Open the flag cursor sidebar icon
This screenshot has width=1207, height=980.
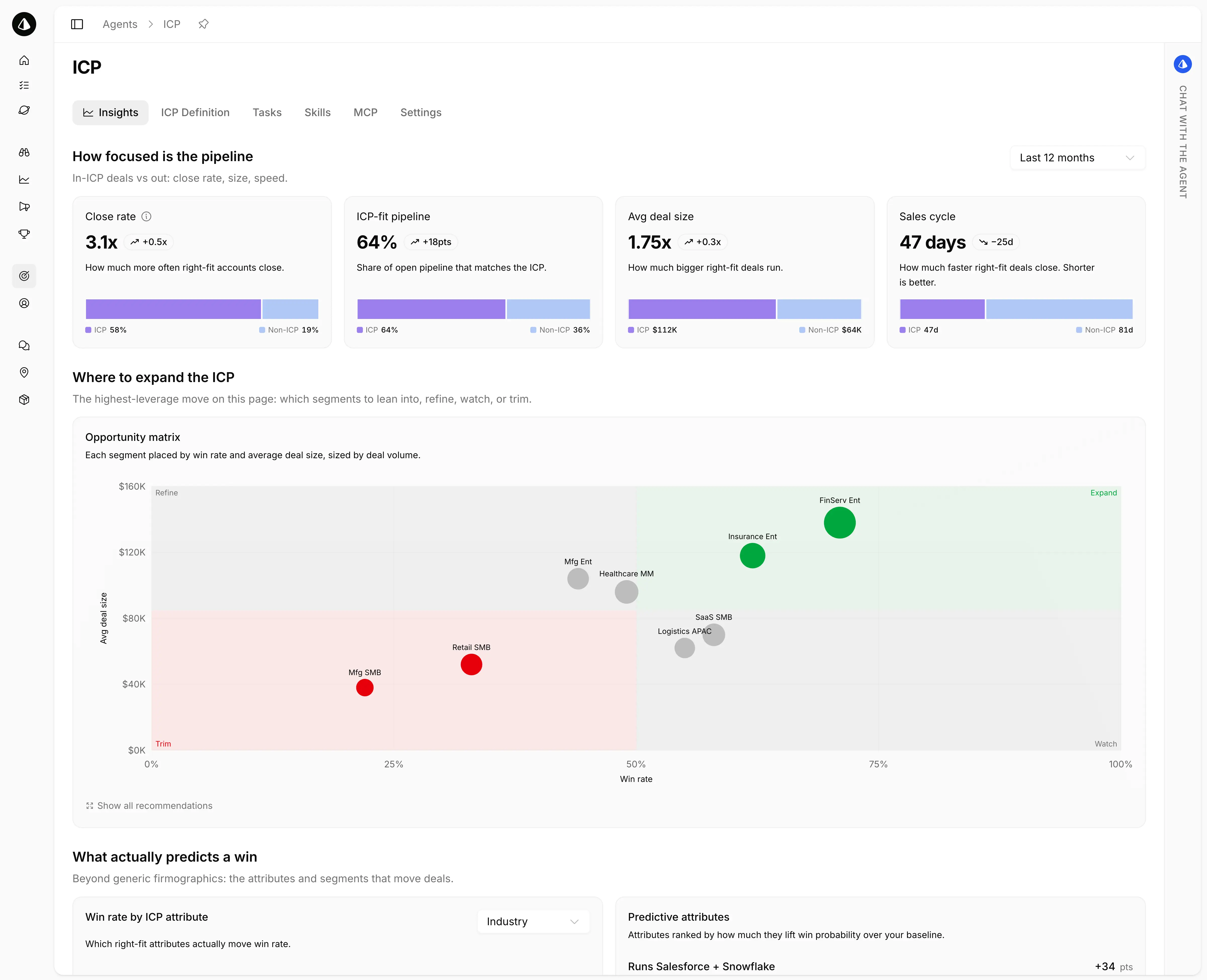(24, 207)
